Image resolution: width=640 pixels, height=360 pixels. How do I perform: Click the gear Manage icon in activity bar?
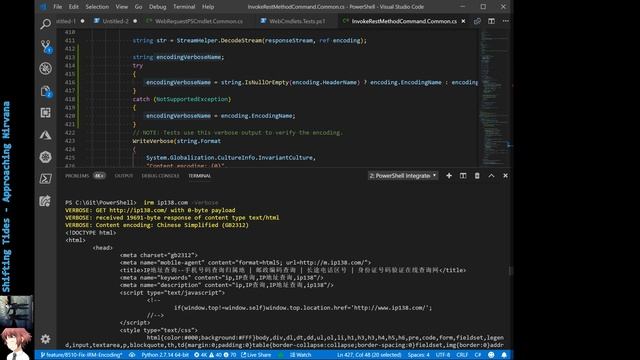pyautogui.click(x=46, y=339)
